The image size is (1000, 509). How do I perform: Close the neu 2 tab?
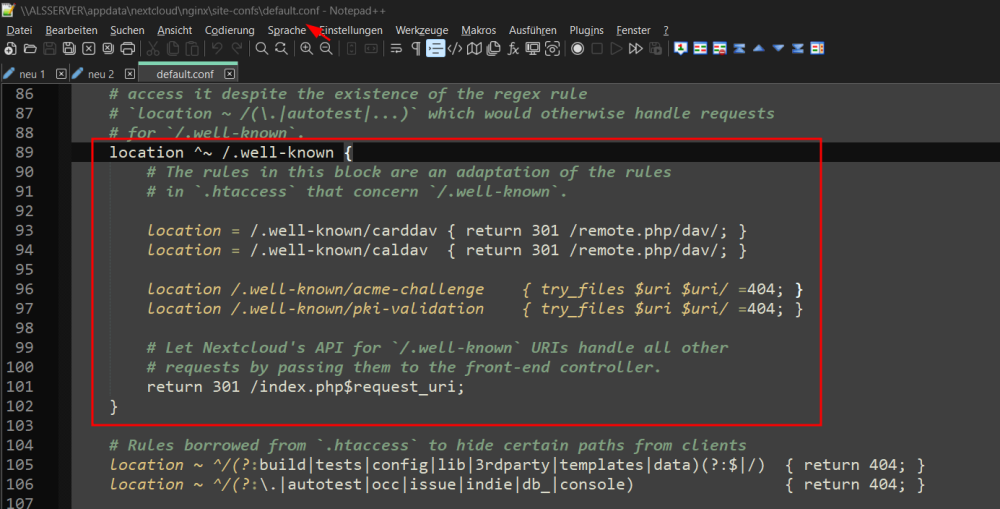pos(130,74)
